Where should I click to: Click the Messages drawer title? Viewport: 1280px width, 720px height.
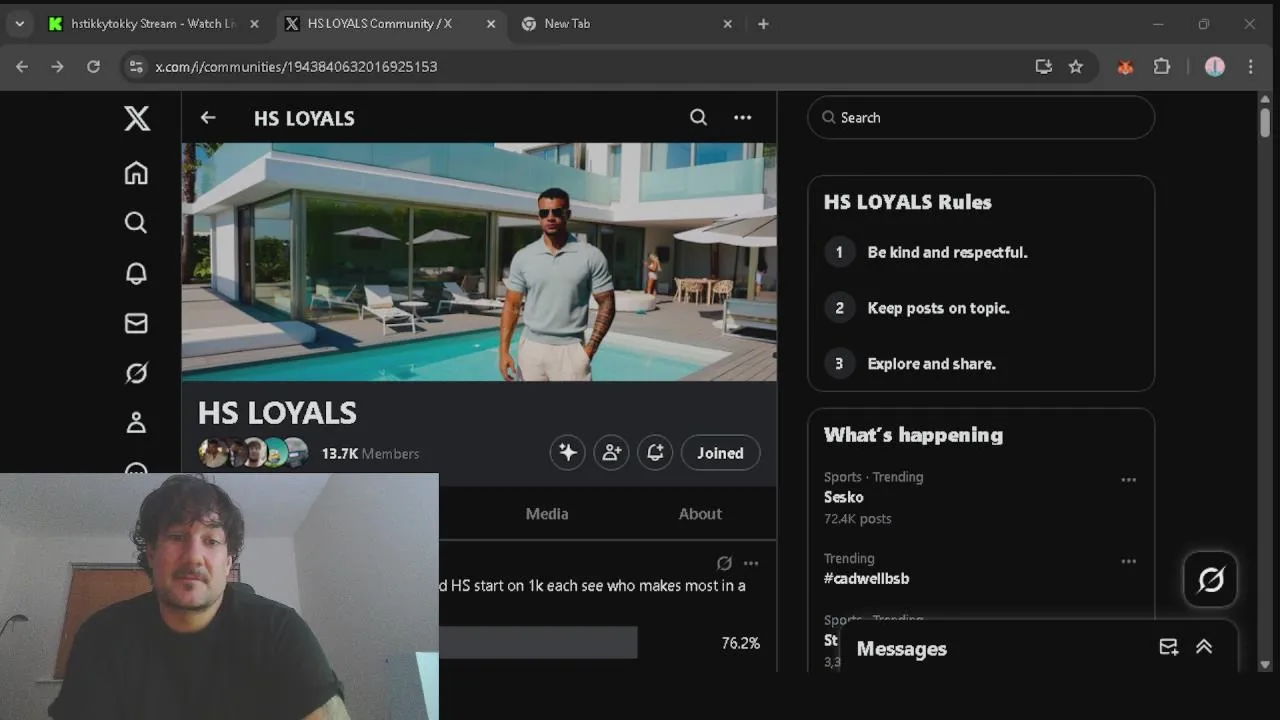(902, 649)
